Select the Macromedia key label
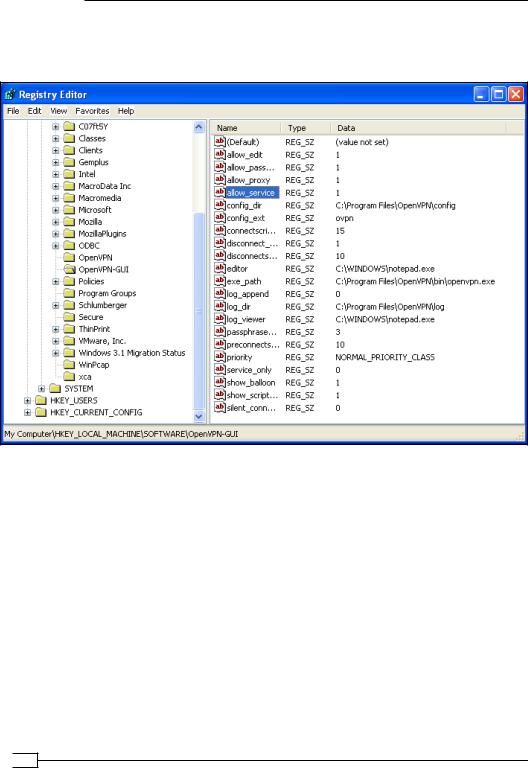 (x=99, y=198)
